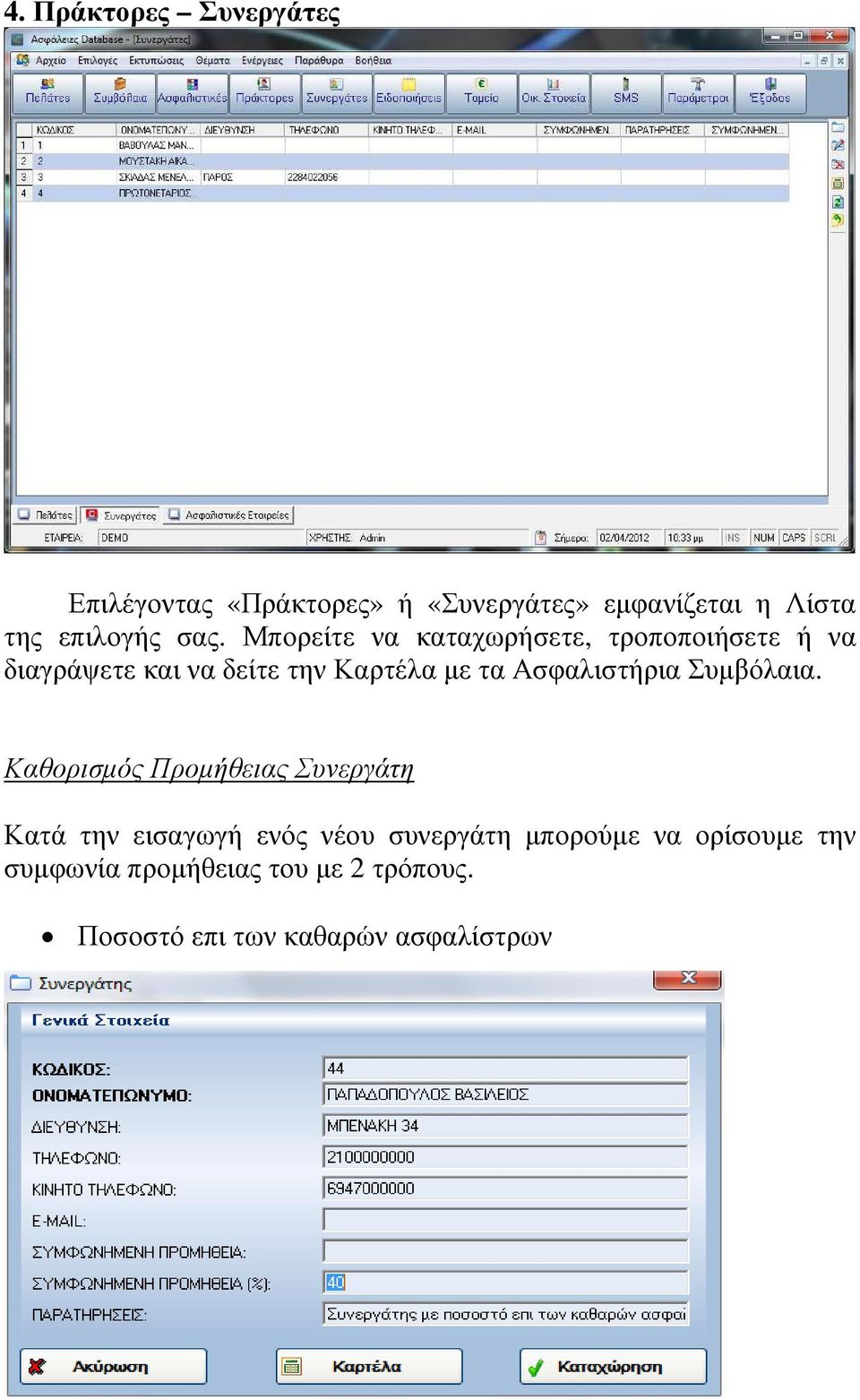The height and width of the screenshot is (1400, 860).
Task: Click the delete record red X icon
Action: 838,164
